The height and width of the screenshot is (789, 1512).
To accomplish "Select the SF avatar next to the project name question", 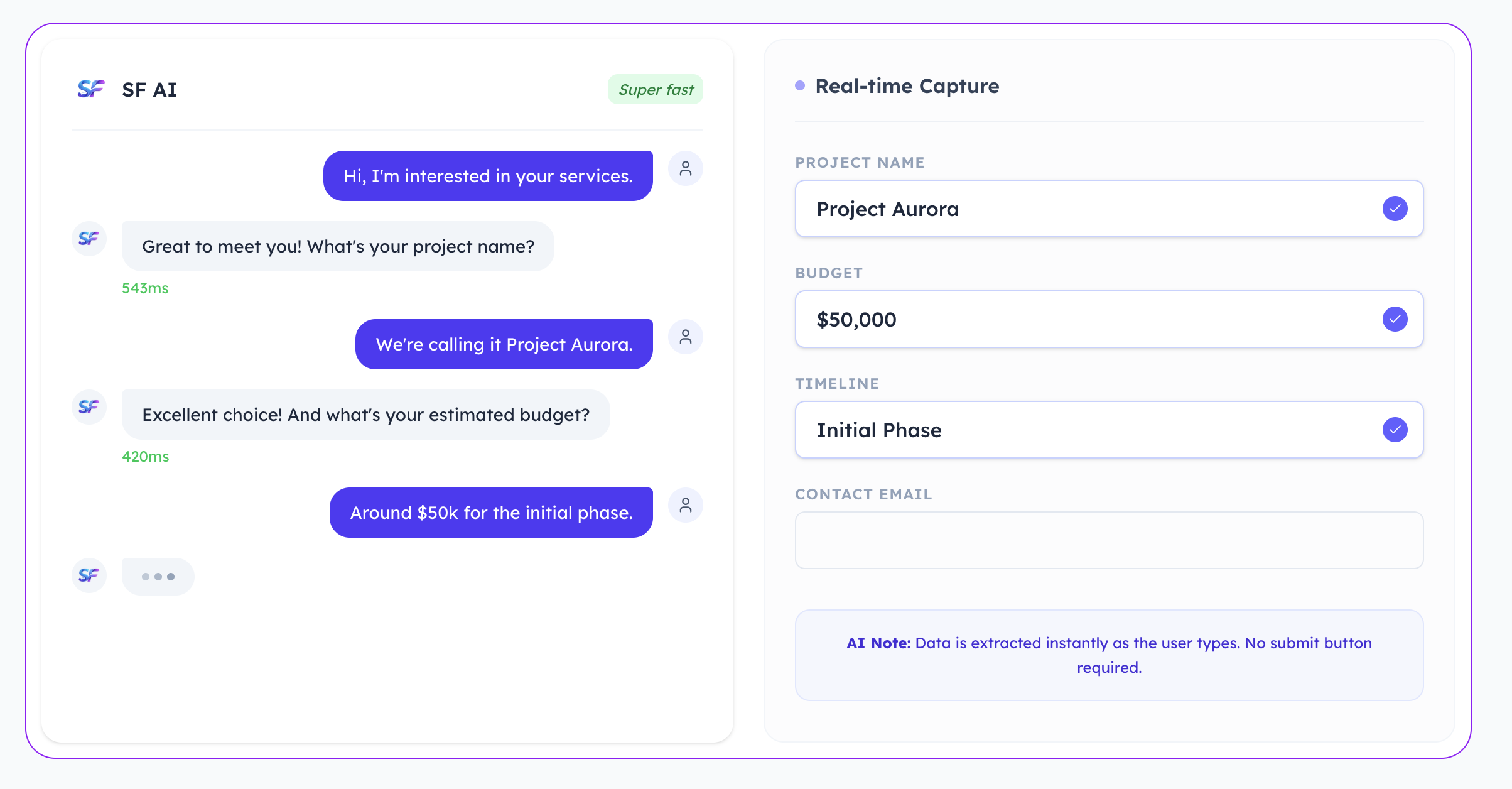I will [89, 239].
